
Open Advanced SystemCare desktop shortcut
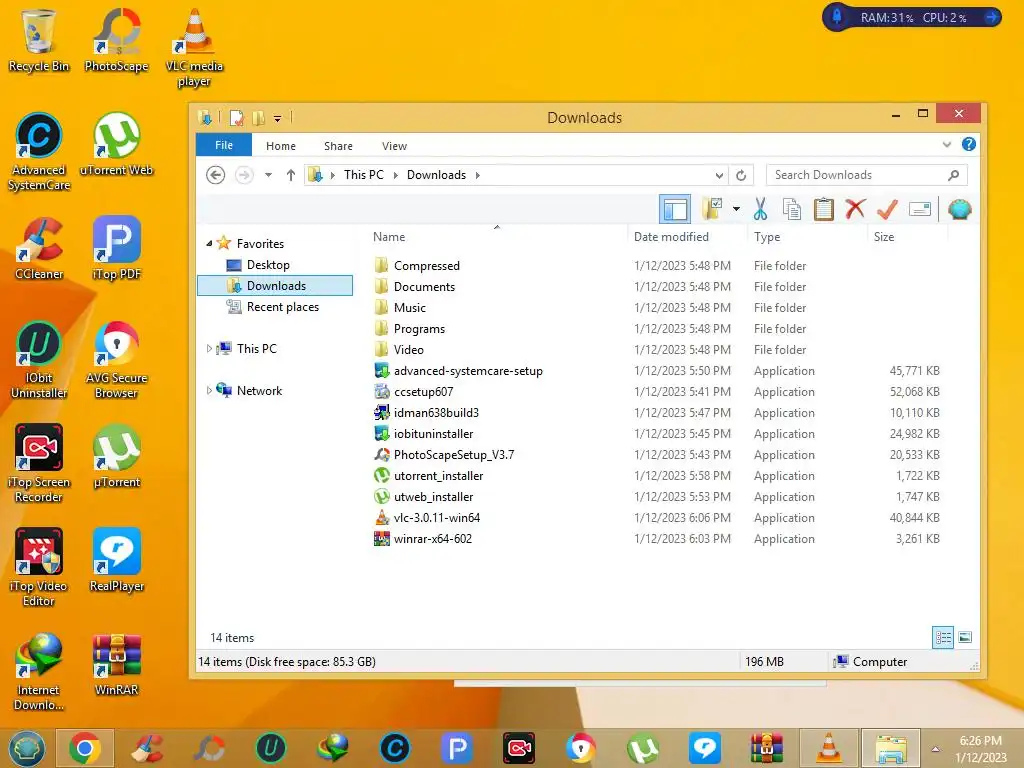coord(39,152)
